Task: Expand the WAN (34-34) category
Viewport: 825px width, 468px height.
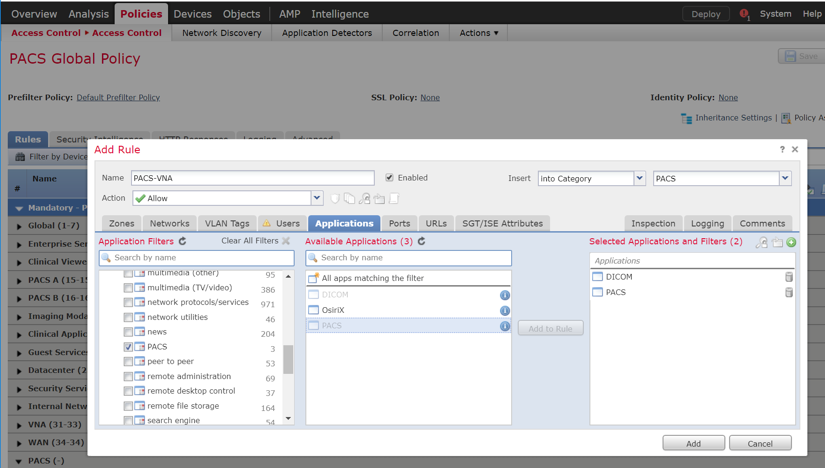Action: coord(19,443)
